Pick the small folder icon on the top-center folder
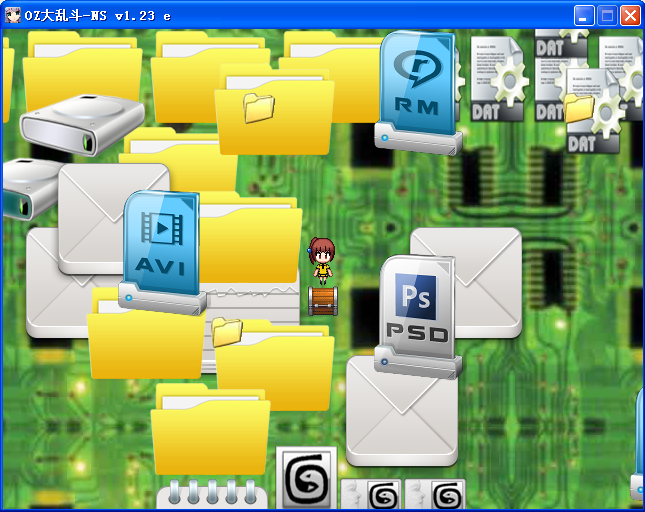Viewport: 645px width, 512px height. [258, 108]
